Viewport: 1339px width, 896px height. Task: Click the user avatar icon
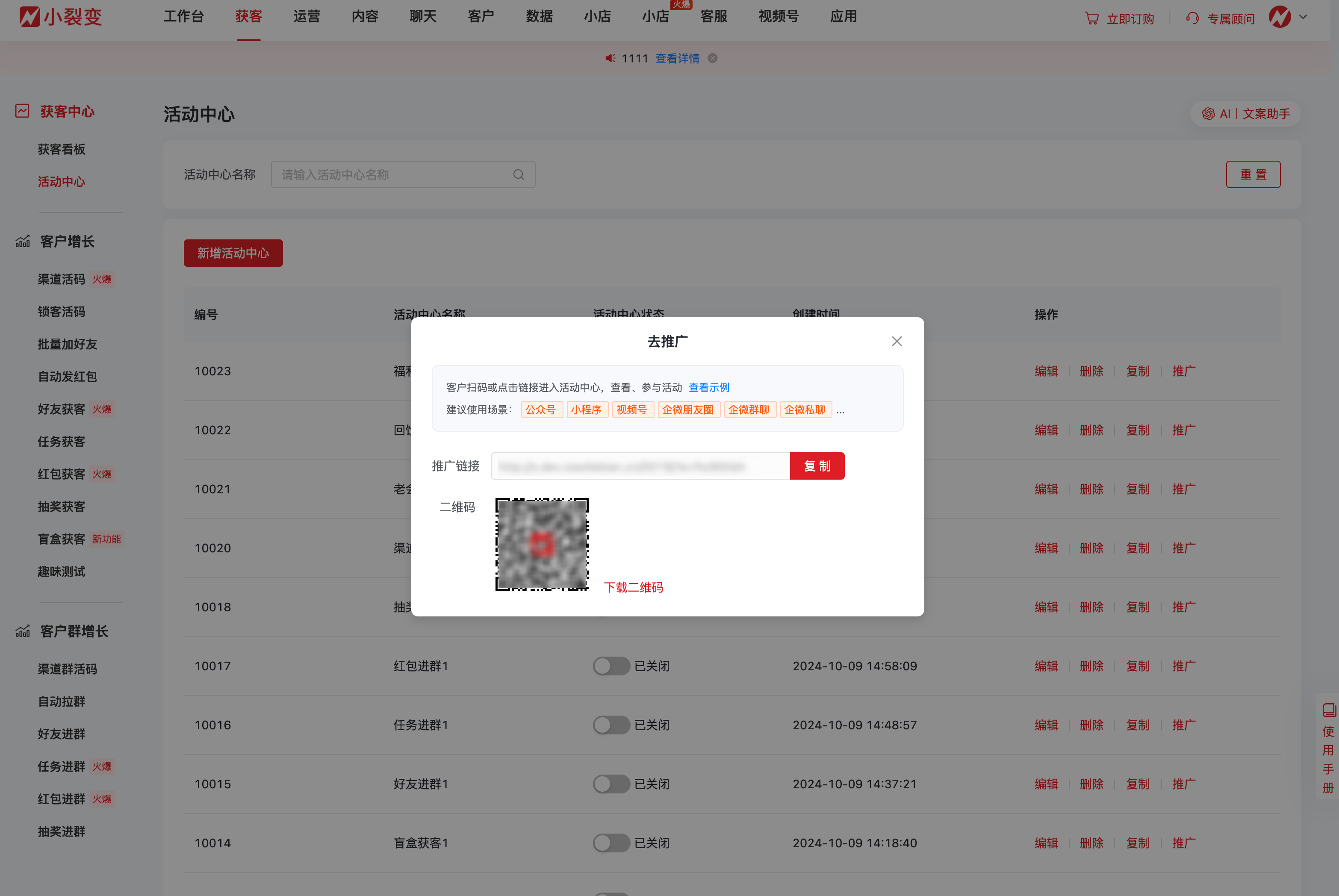click(1279, 17)
